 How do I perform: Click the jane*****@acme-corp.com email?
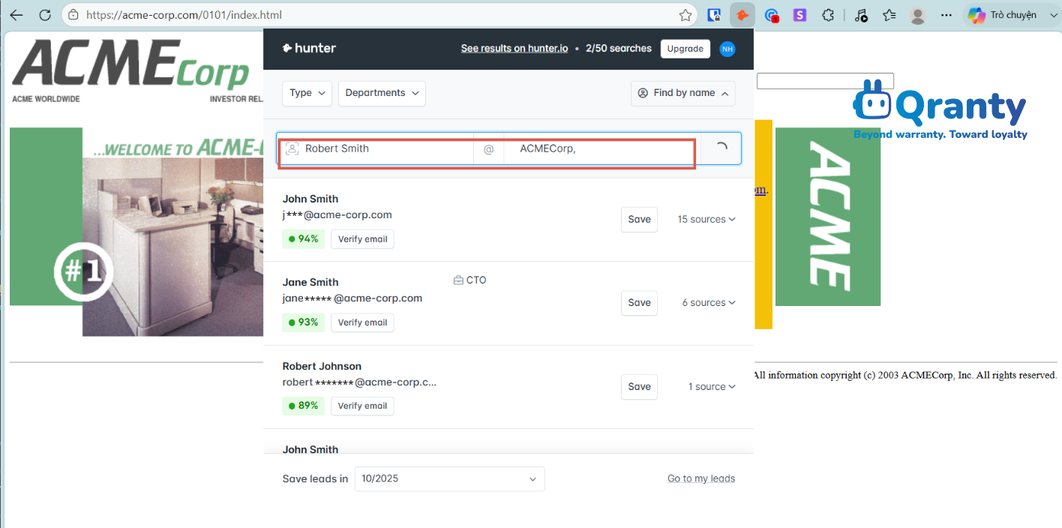click(x=352, y=298)
